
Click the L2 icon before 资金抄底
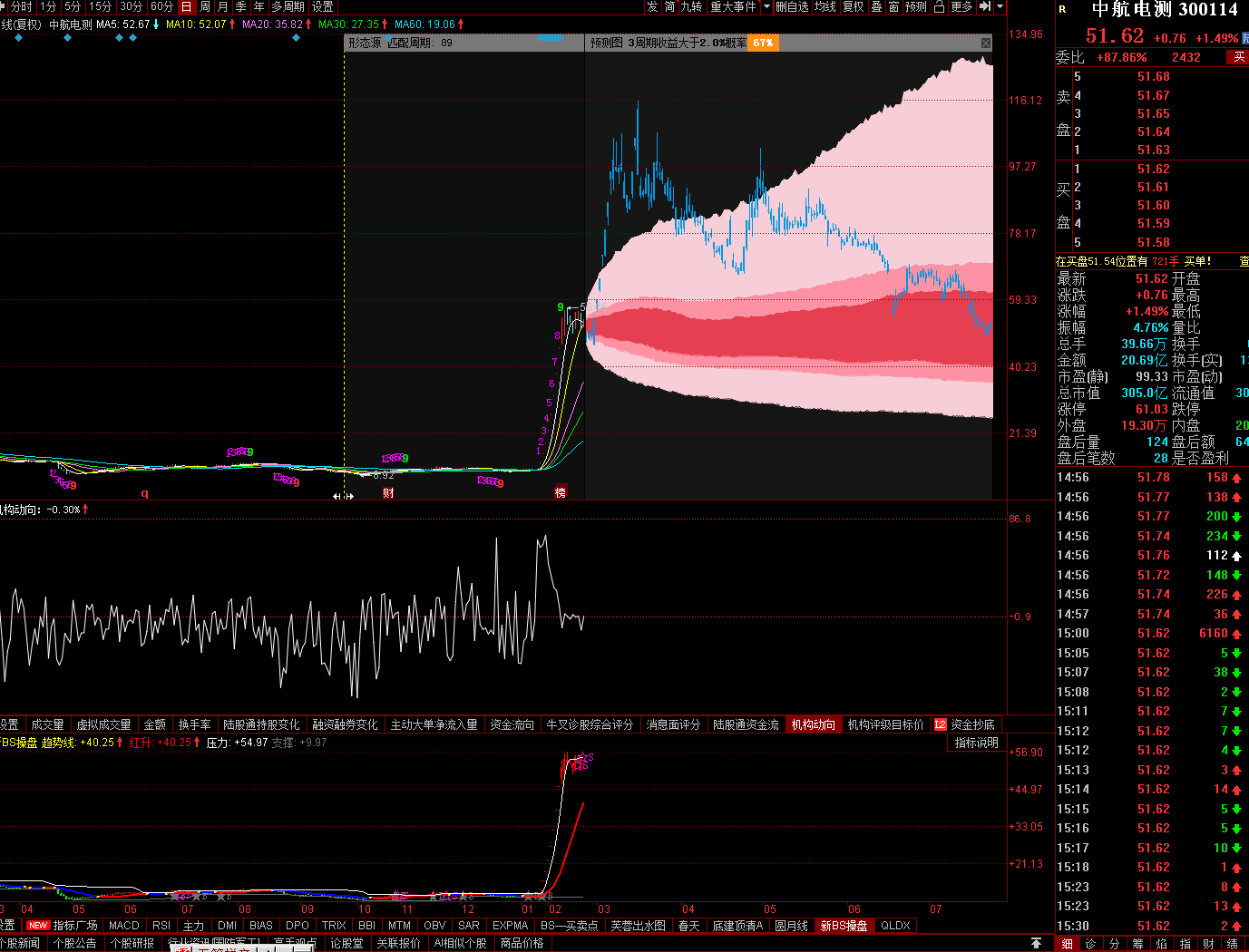click(x=940, y=724)
